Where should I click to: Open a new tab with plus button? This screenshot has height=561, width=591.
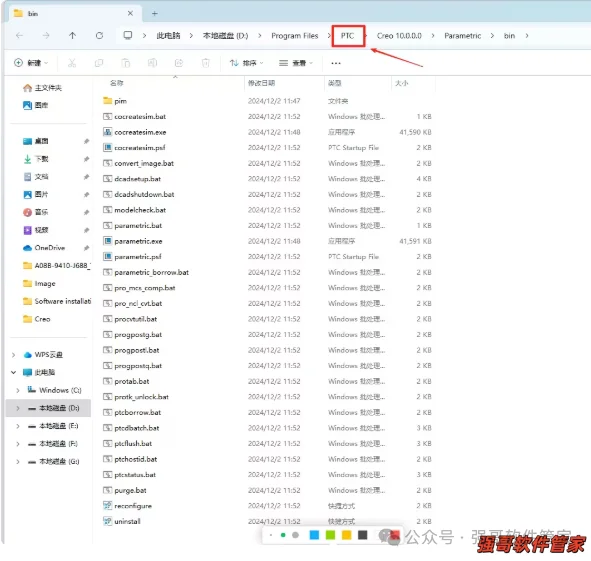click(x=155, y=14)
